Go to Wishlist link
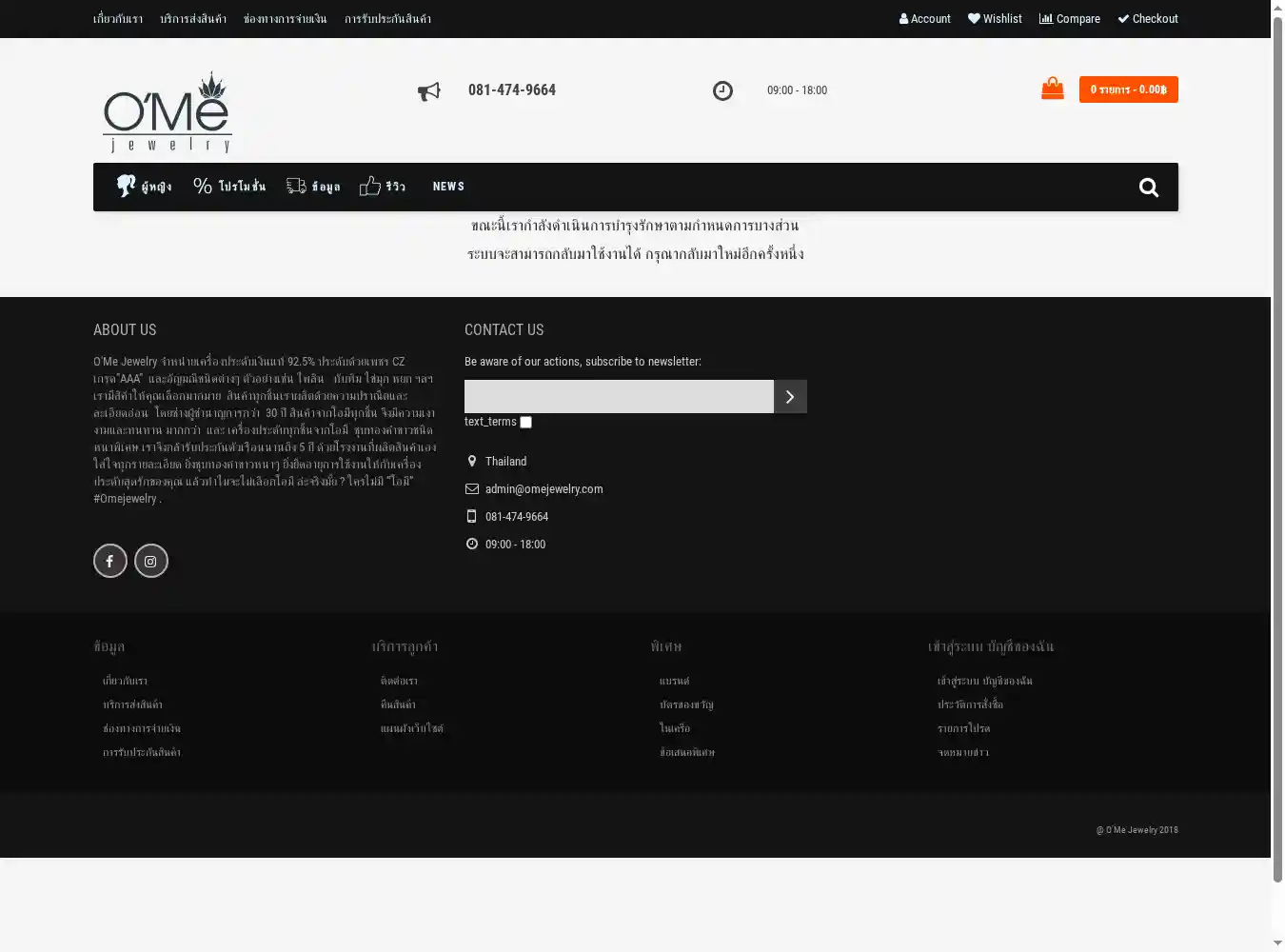Image resolution: width=1285 pixels, height=952 pixels. [995, 19]
